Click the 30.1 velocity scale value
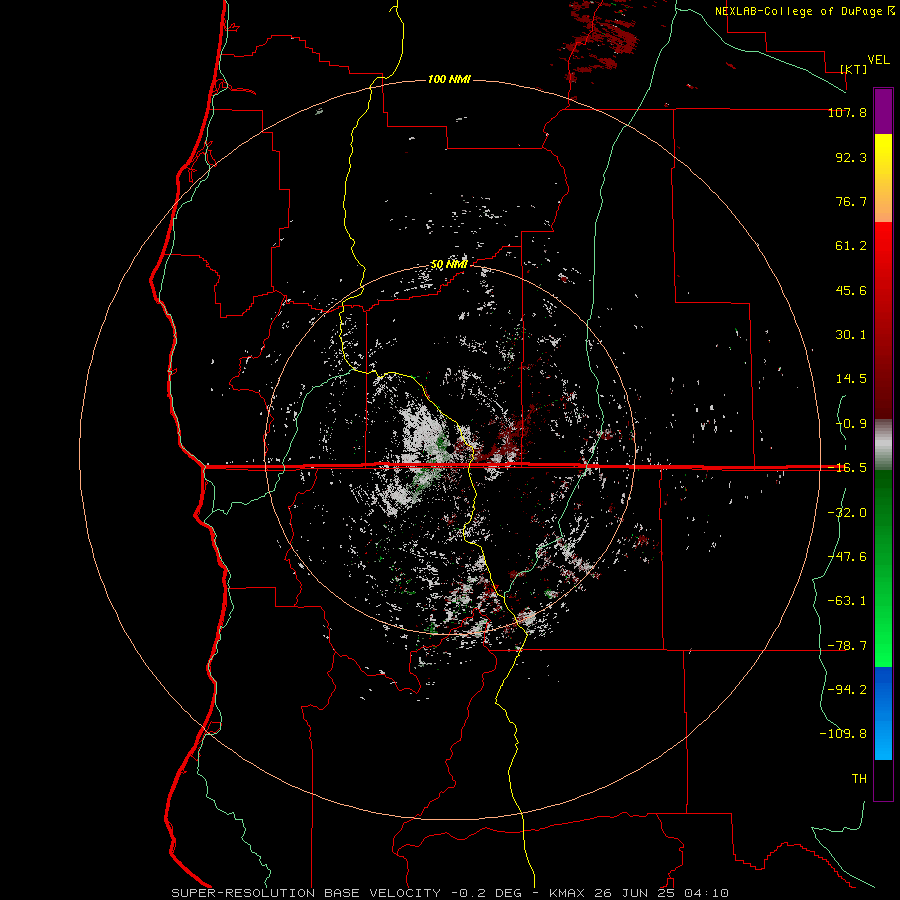The width and height of the screenshot is (900, 900). click(x=851, y=335)
